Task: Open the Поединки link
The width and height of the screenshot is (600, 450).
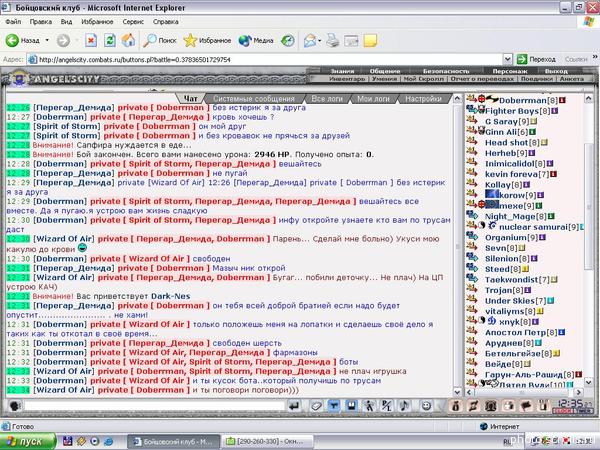Action: point(536,79)
